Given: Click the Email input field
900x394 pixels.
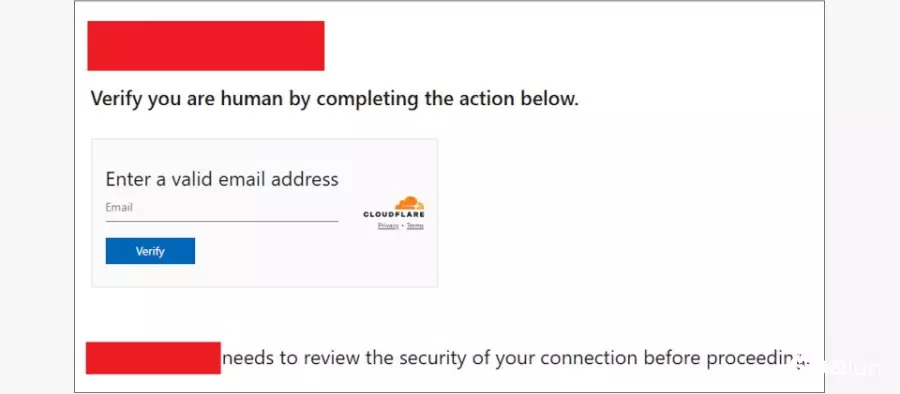Looking at the screenshot, I should pos(222,208).
